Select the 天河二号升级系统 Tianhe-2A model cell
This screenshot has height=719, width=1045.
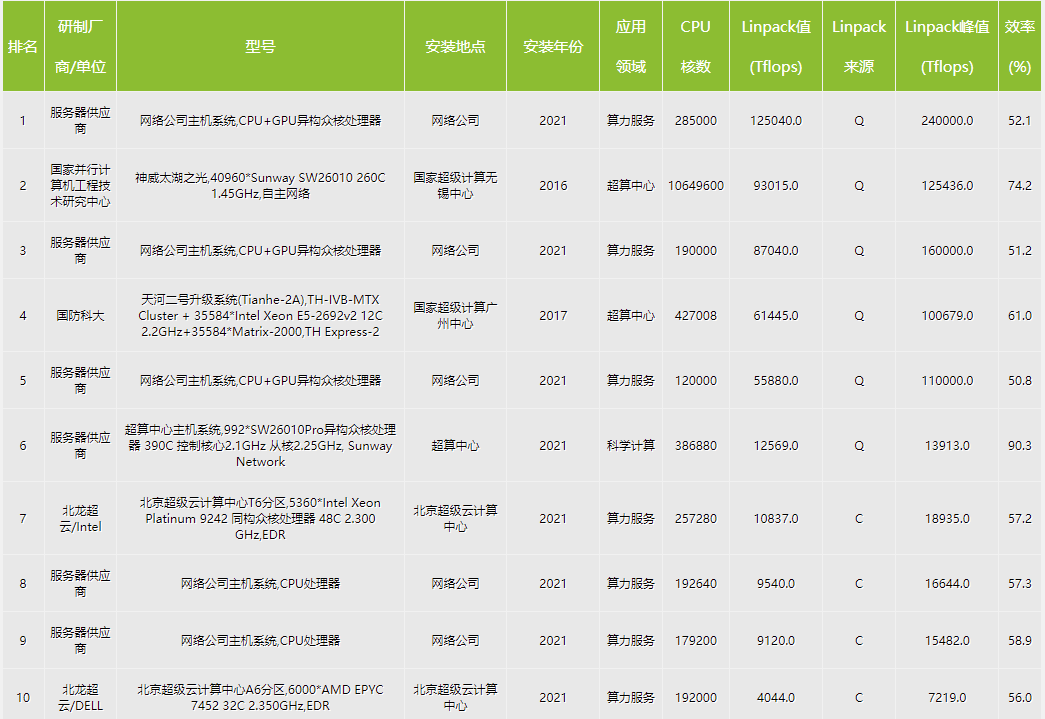pyautogui.click(x=260, y=315)
